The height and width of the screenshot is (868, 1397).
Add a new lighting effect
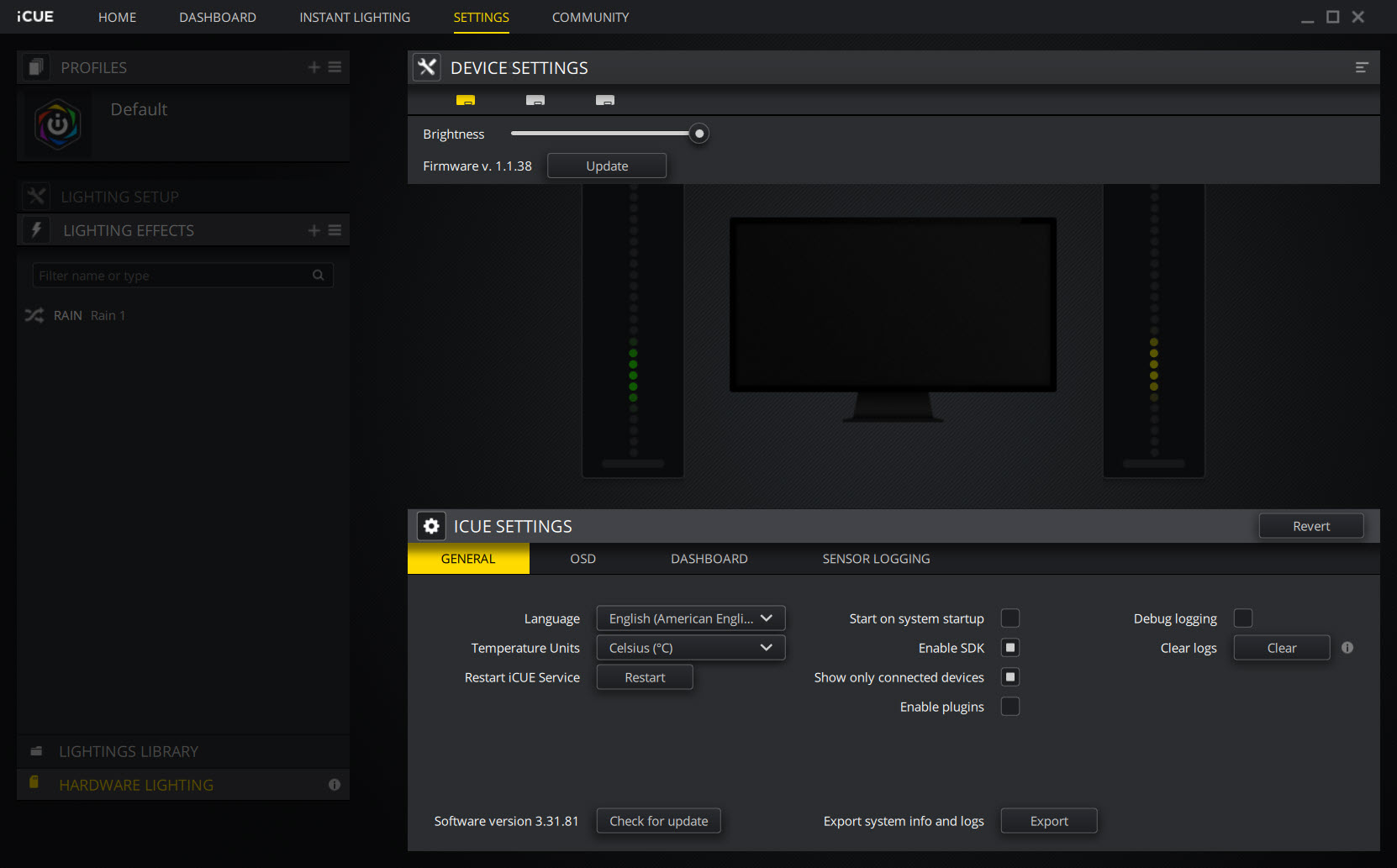click(x=314, y=230)
